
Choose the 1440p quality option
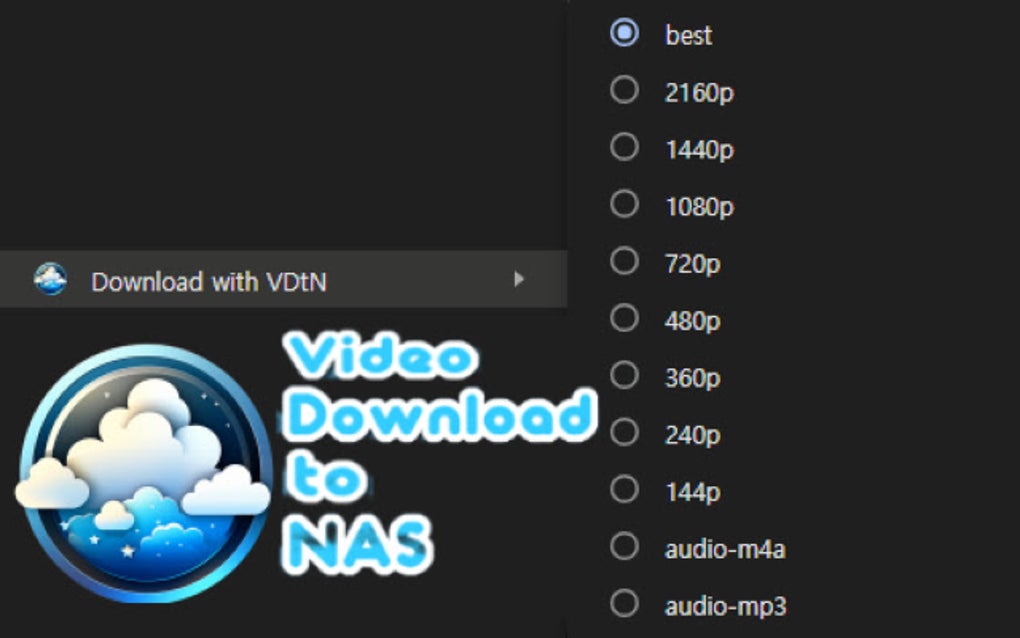(x=624, y=148)
